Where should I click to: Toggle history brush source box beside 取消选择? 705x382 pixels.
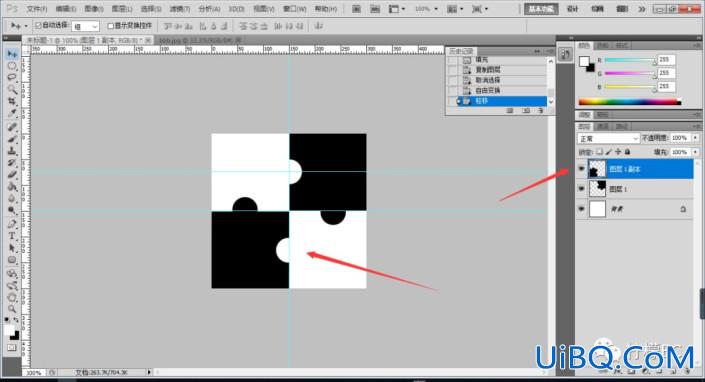(452, 80)
